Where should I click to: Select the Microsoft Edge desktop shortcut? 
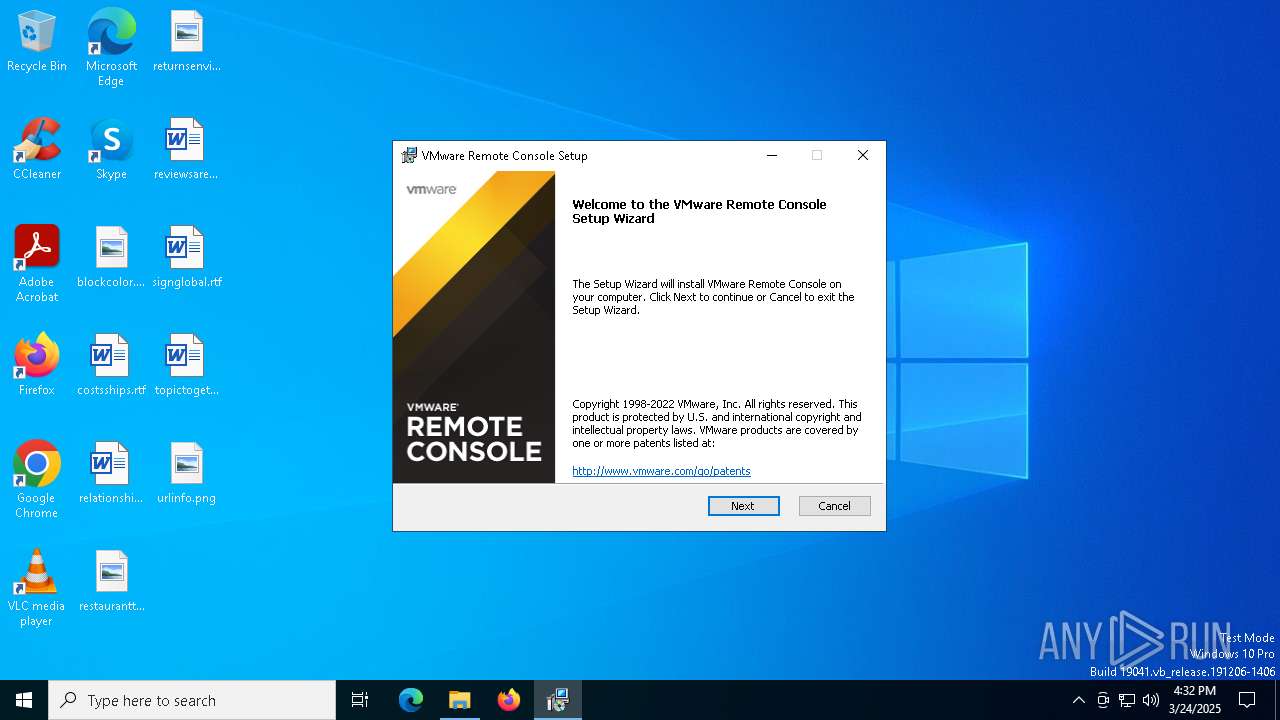[x=111, y=47]
